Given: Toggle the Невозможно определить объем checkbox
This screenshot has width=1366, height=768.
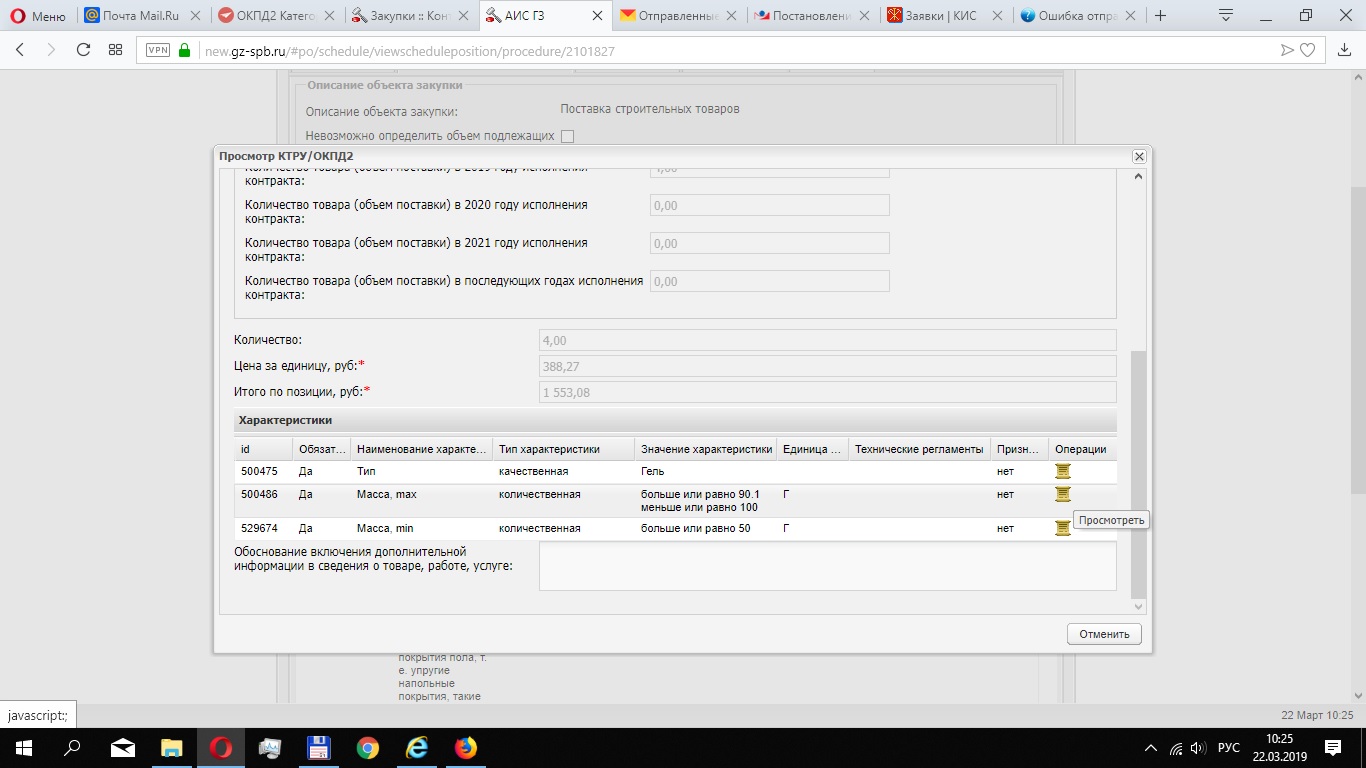Looking at the screenshot, I should coord(567,136).
